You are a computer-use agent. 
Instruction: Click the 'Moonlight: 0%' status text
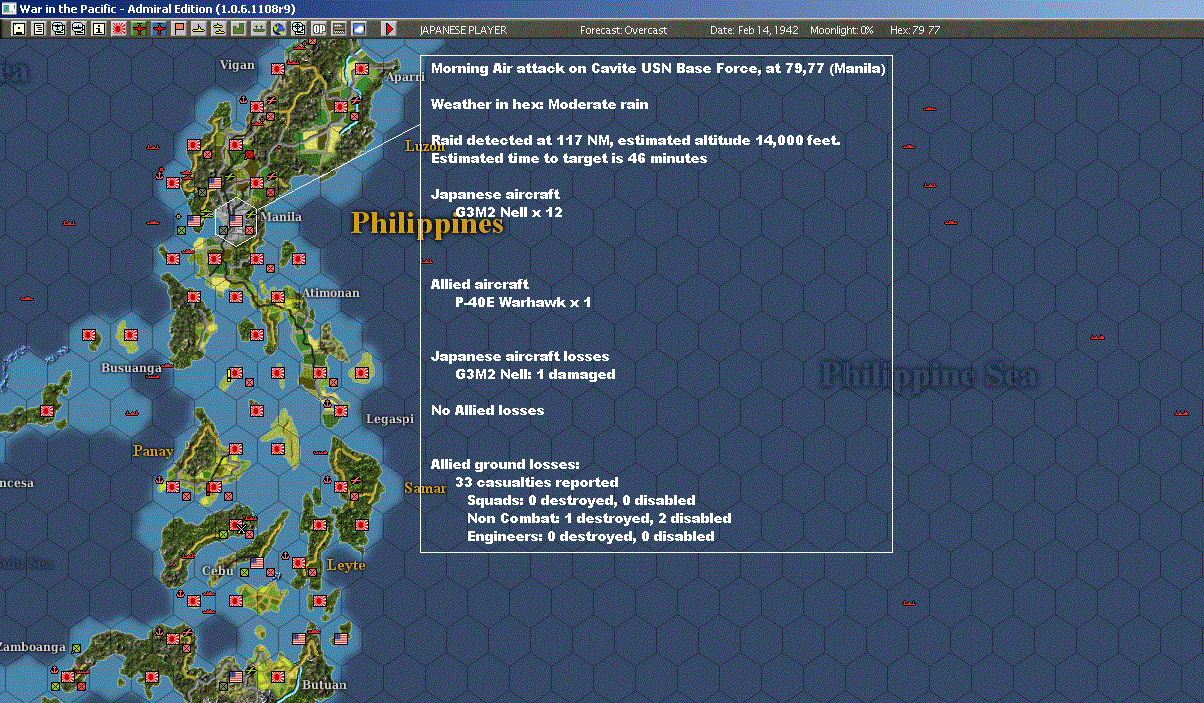coord(841,30)
